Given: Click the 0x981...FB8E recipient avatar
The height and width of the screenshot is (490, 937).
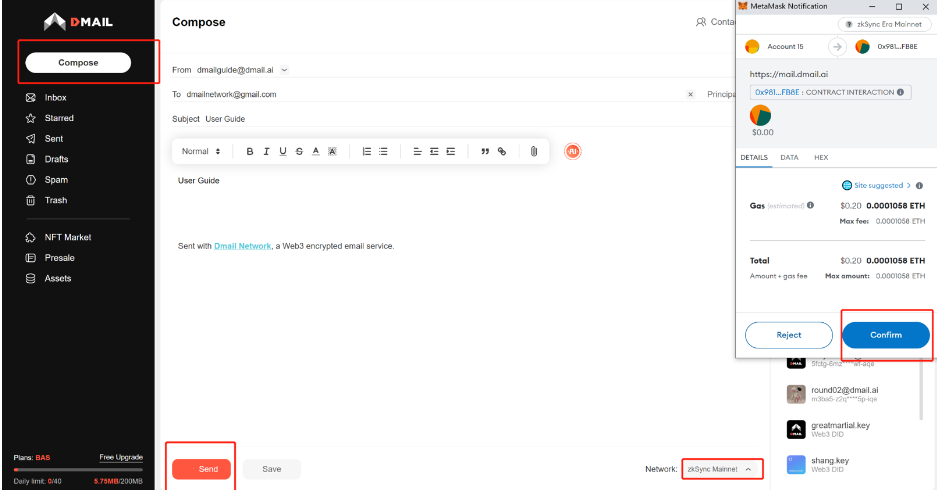Looking at the screenshot, I should click(862, 47).
